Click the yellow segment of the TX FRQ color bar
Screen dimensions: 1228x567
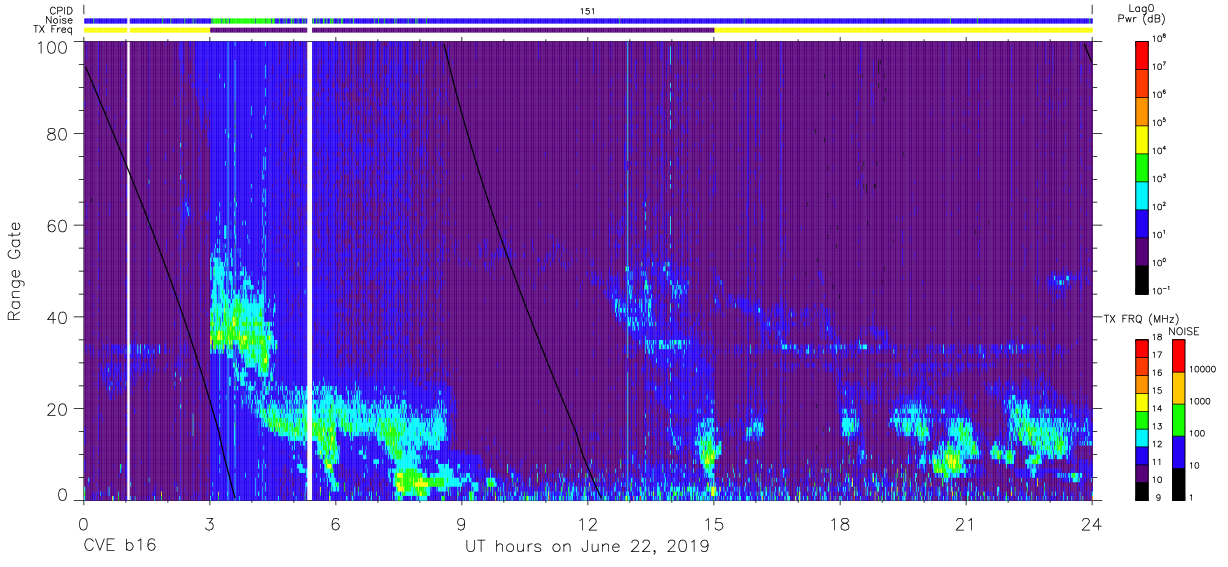click(x=1142, y=403)
